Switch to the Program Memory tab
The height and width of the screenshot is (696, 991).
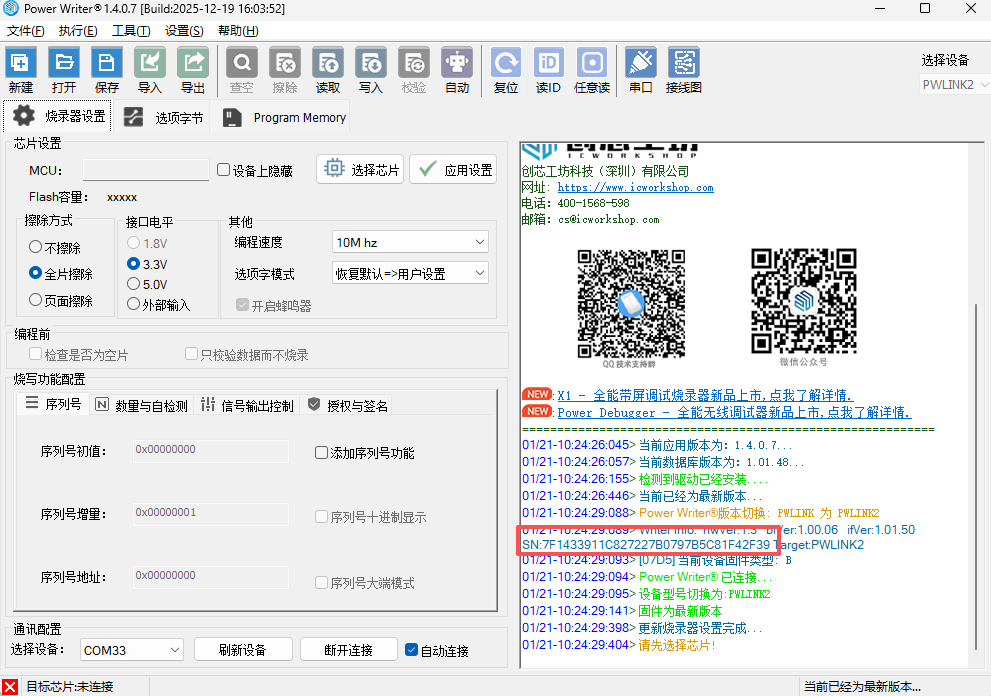(285, 118)
